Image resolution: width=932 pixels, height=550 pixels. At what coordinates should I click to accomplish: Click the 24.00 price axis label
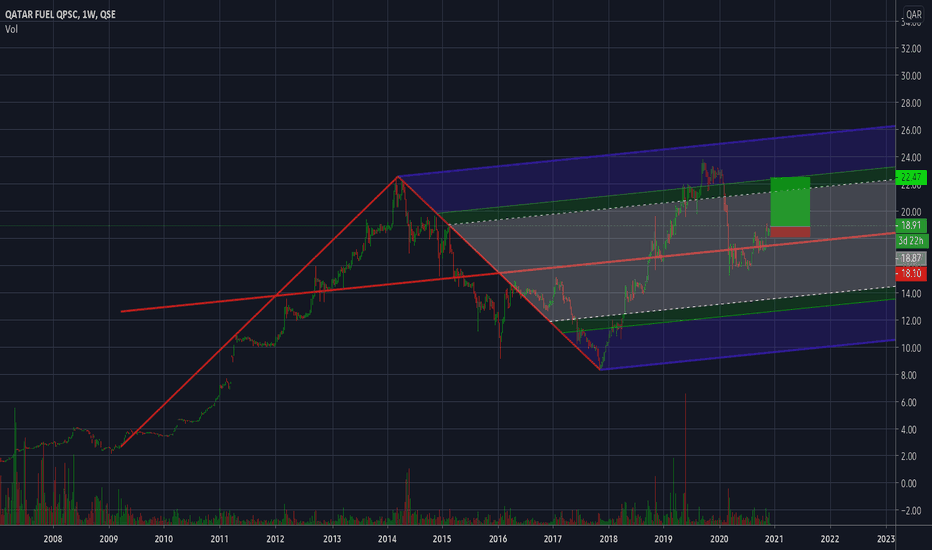tap(911, 158)
